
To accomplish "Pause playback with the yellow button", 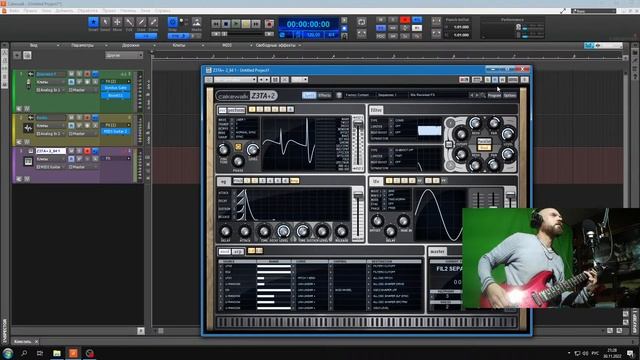I will coord(246,24).
